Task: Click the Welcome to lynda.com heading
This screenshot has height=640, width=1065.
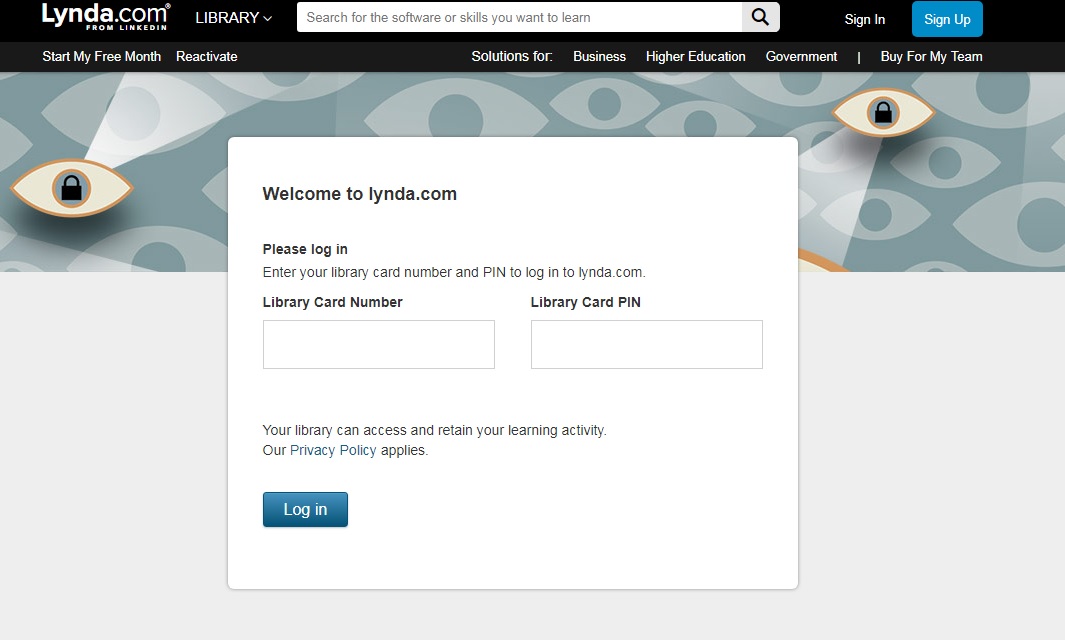Action: 359,194
